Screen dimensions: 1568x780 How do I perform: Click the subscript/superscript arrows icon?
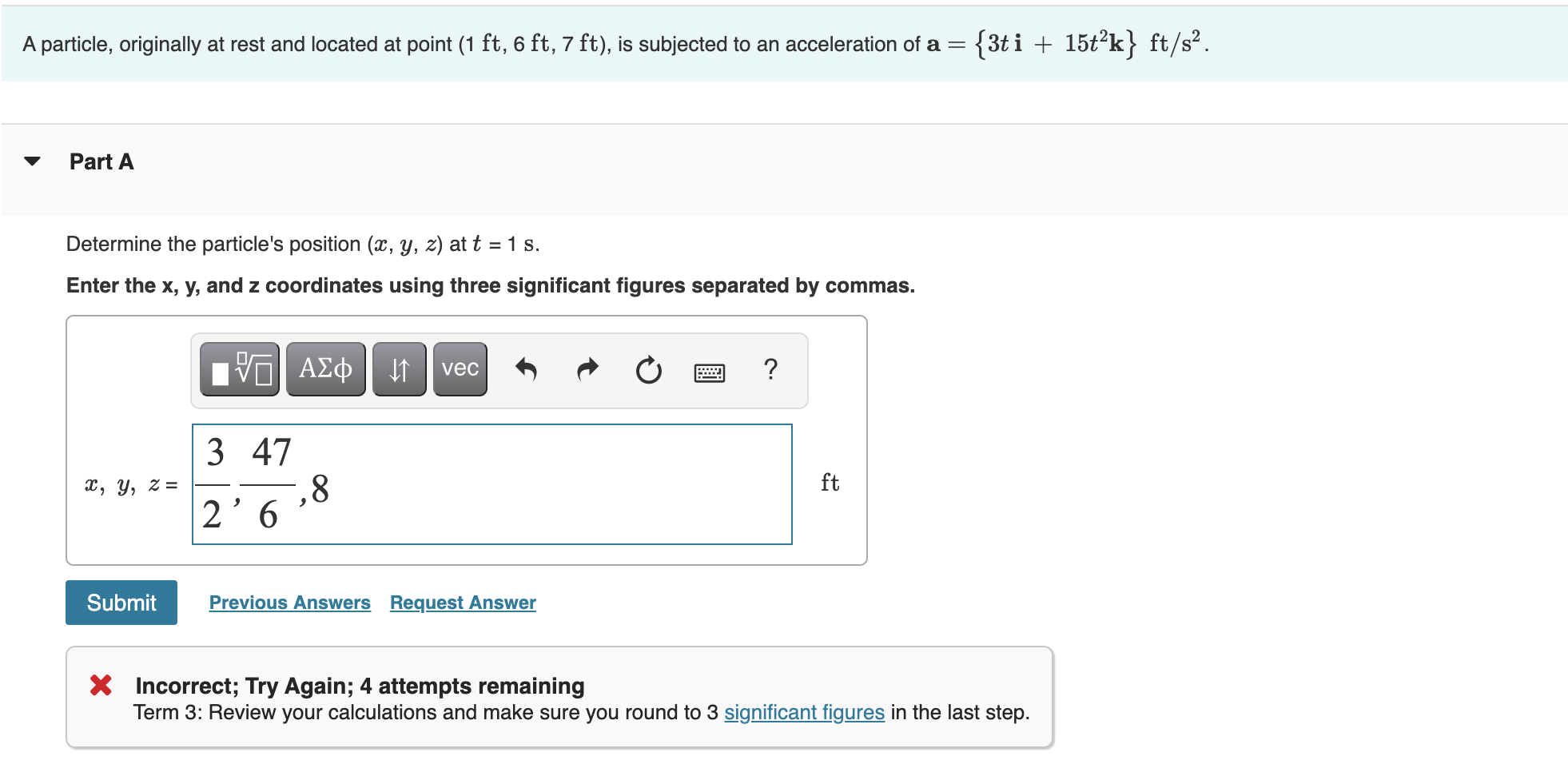tap(398, 368)
